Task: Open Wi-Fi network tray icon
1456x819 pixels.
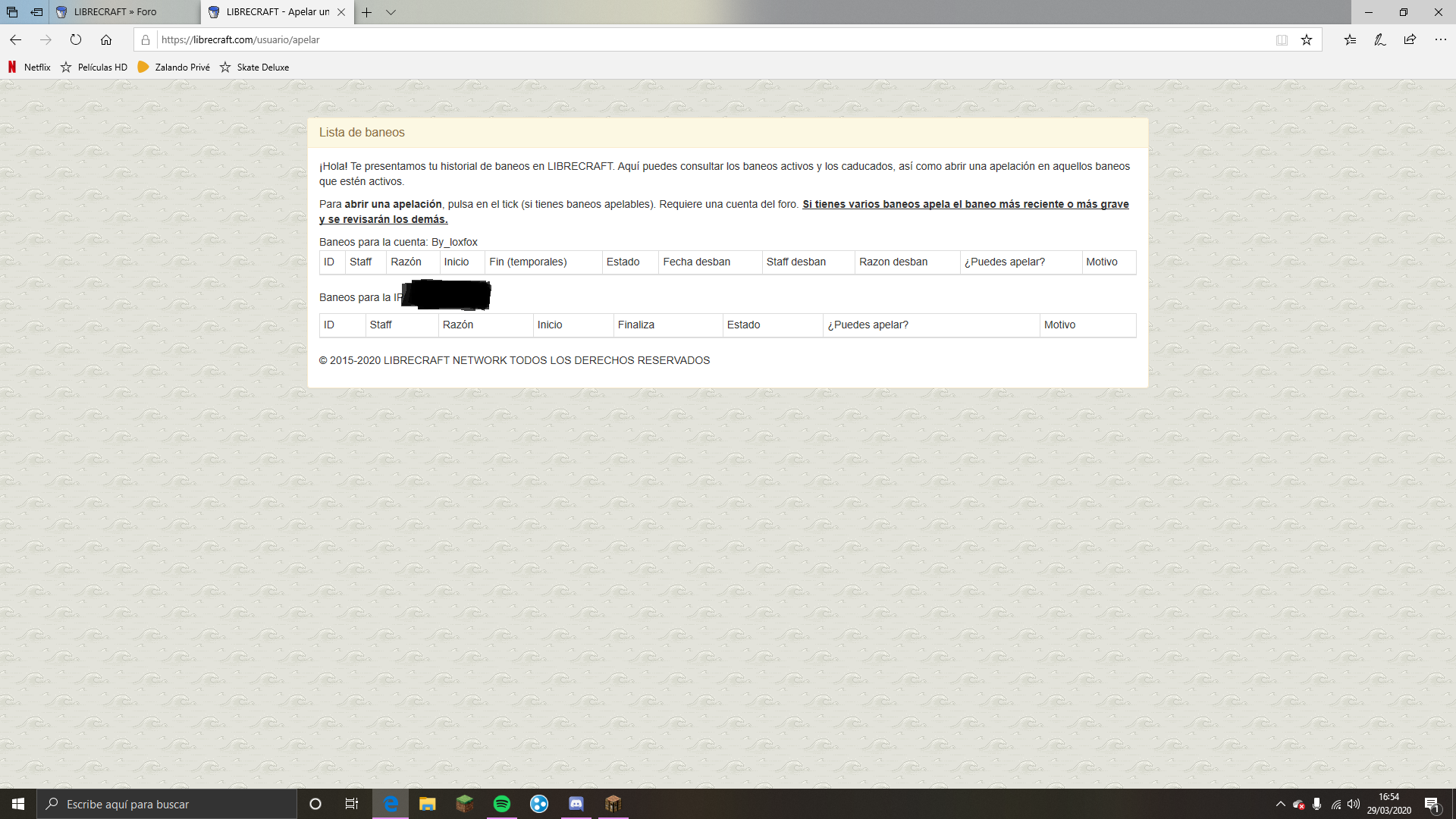Action: (x=1335, y=804)
